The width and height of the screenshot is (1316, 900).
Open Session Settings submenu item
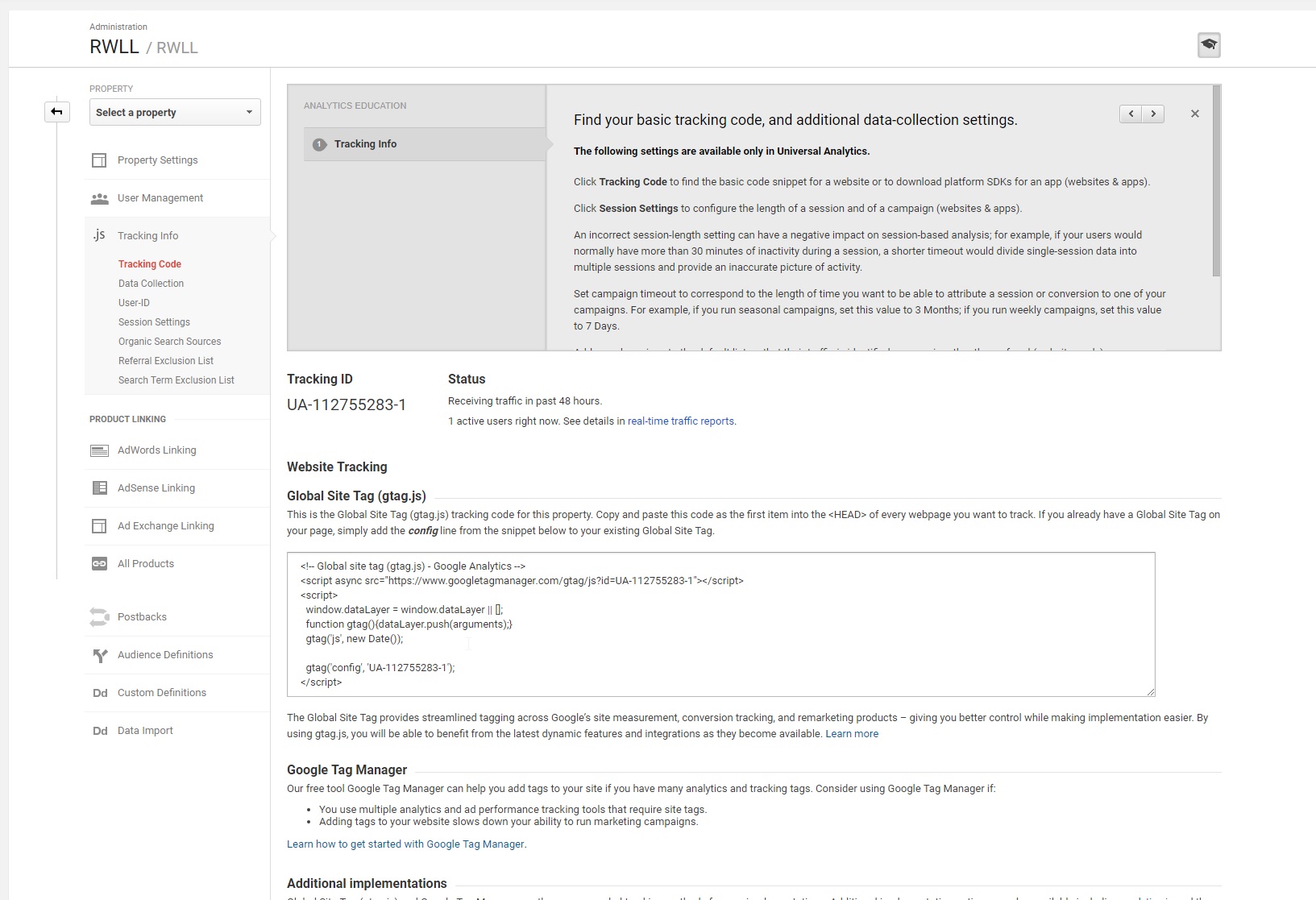tap(154, 322)
